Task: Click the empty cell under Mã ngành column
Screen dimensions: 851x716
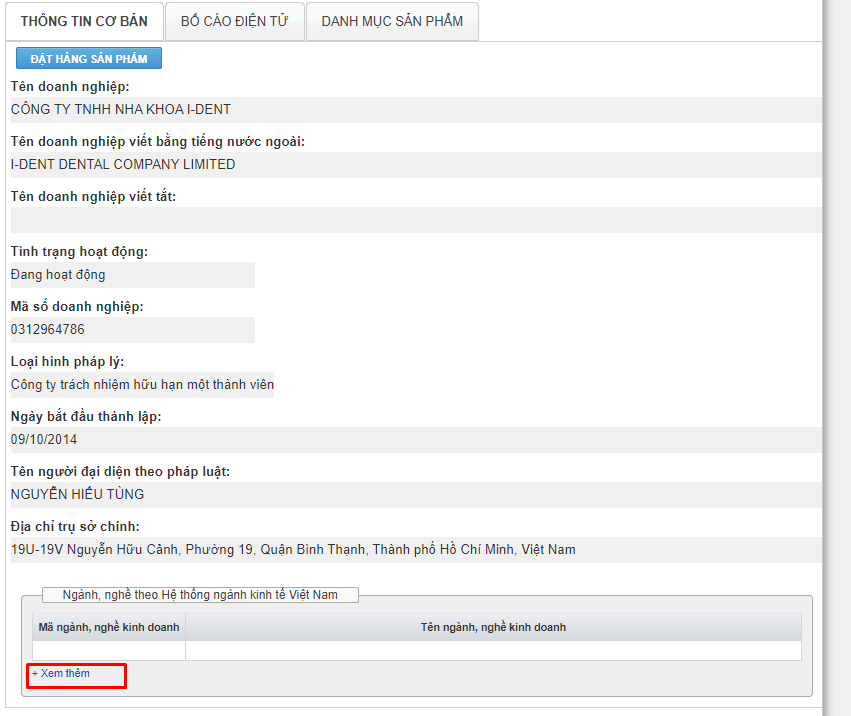Action: (109, 651)
